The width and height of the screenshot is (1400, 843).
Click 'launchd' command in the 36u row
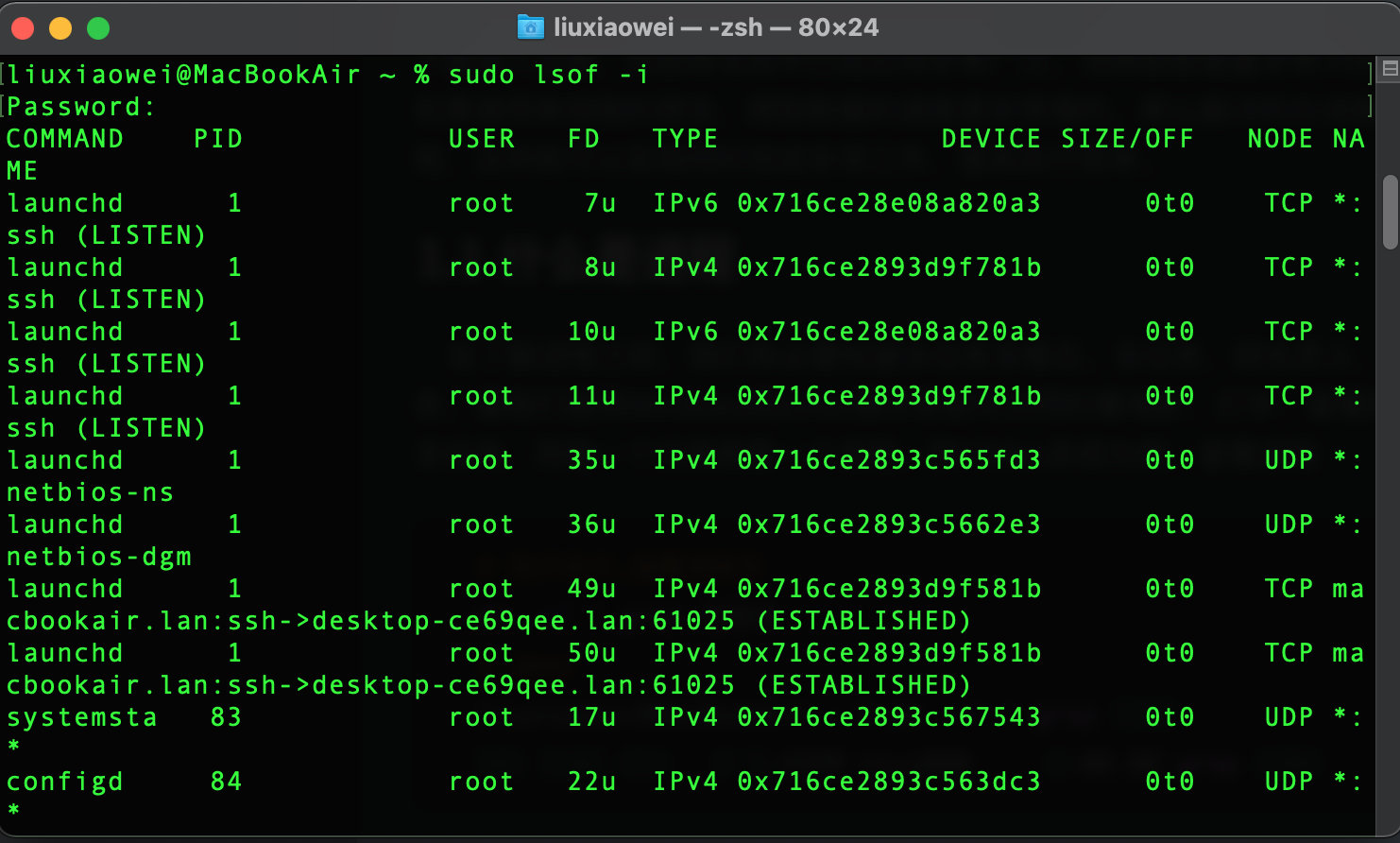(x=65, y=525)
